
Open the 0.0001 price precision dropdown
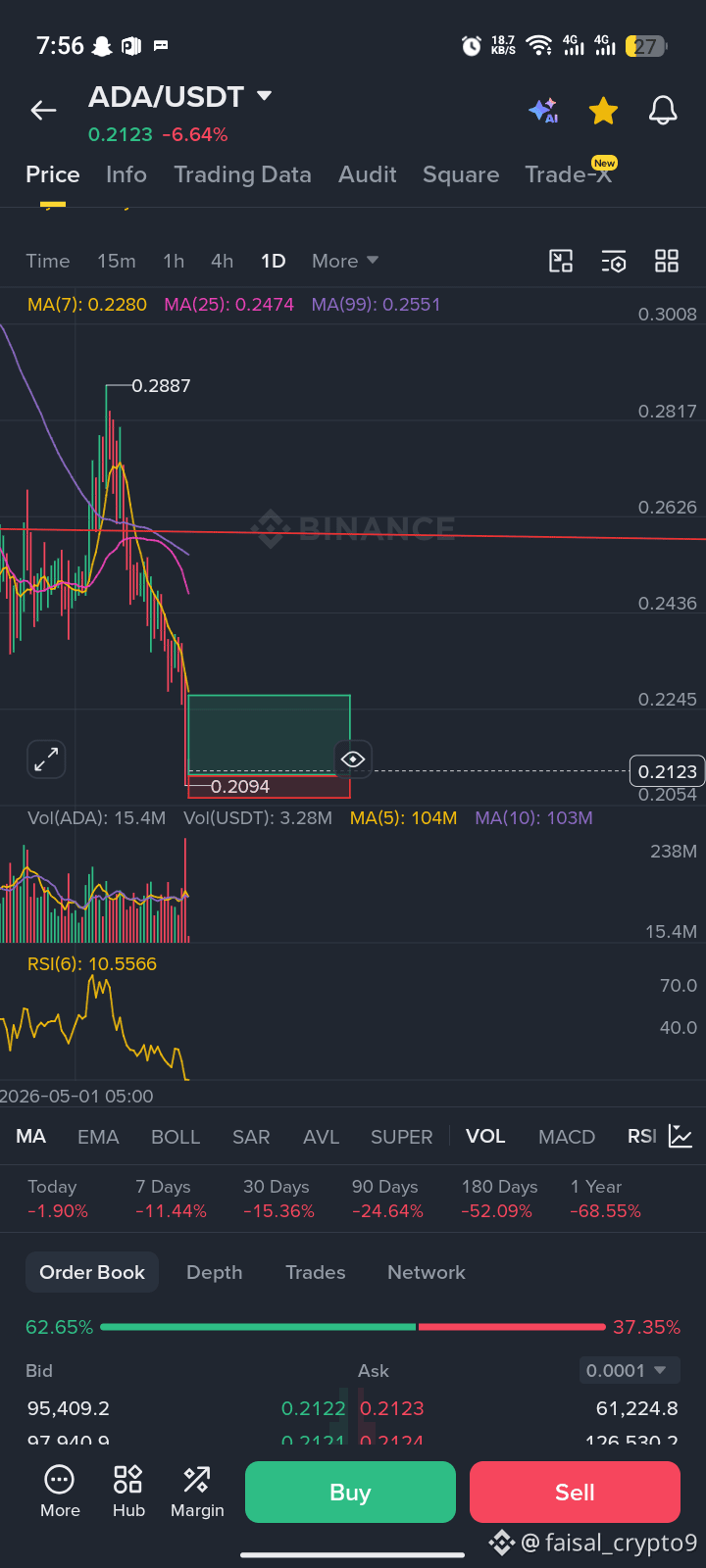click(x=629, y=1370)
